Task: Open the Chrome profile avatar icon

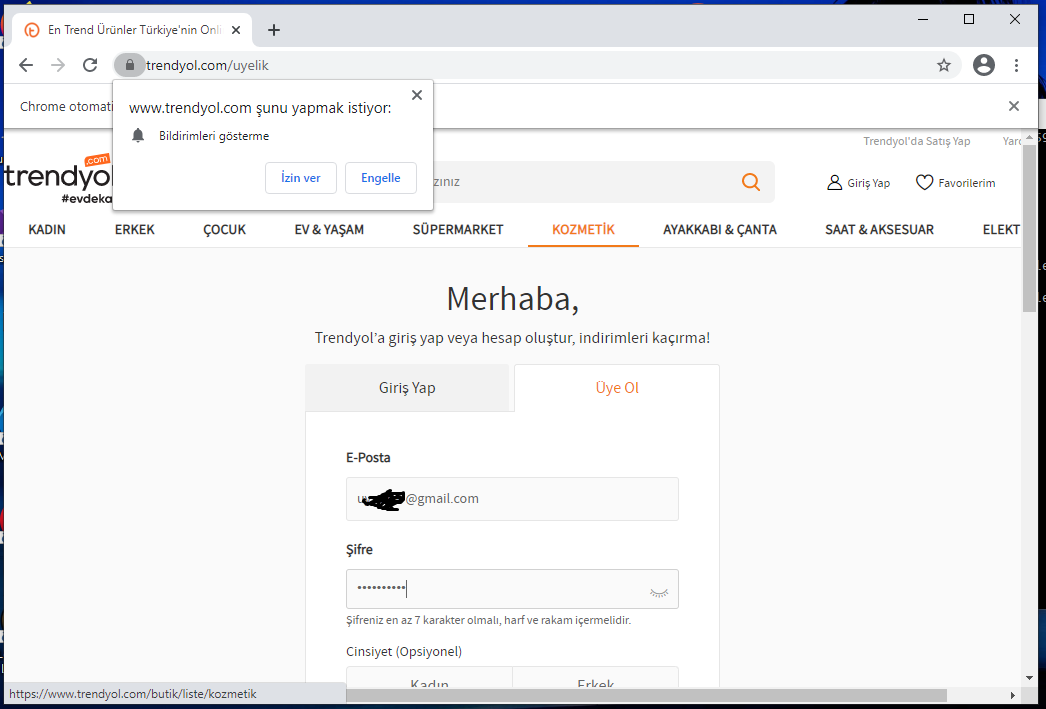Action: [984, 65]
